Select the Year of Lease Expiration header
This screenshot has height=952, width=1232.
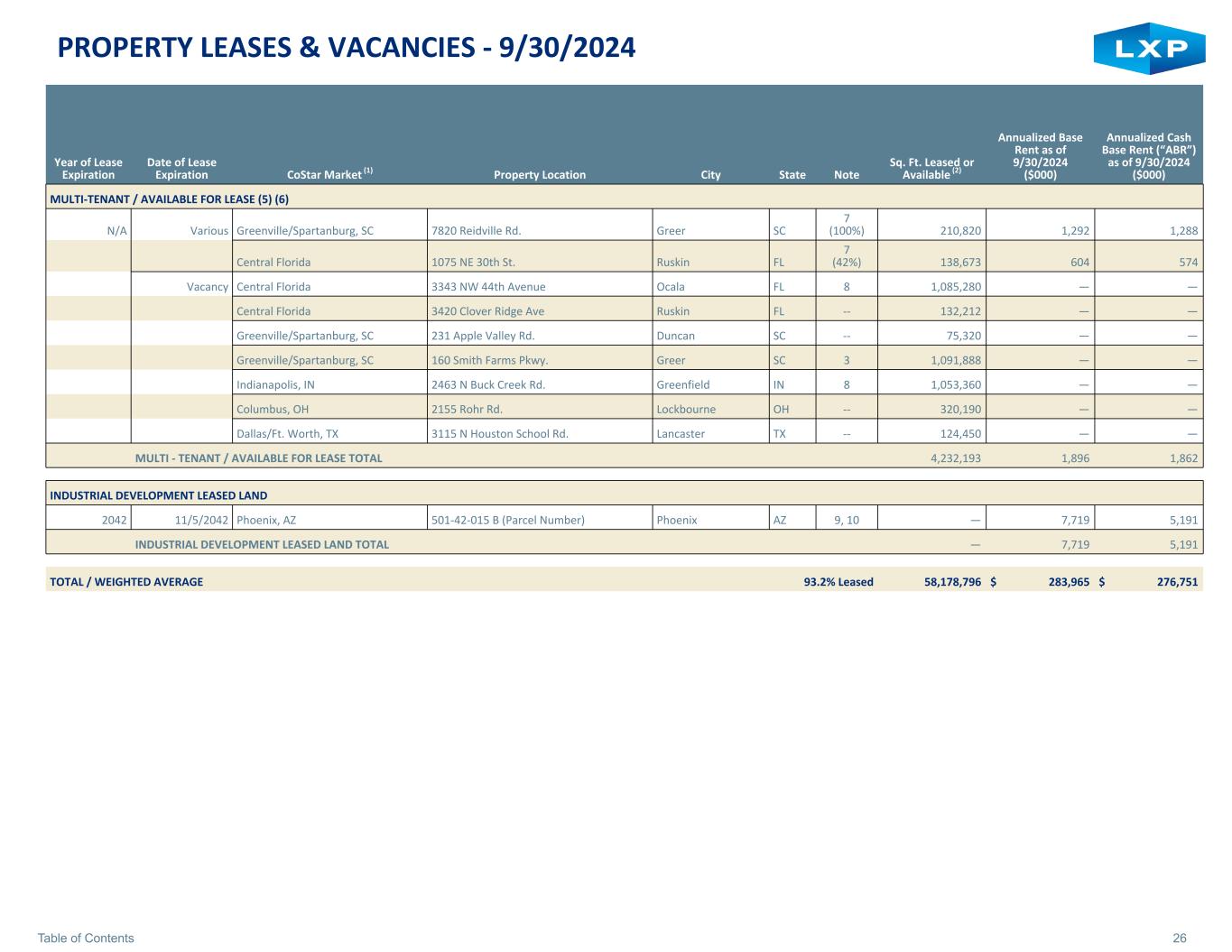[x=88, y=169]
